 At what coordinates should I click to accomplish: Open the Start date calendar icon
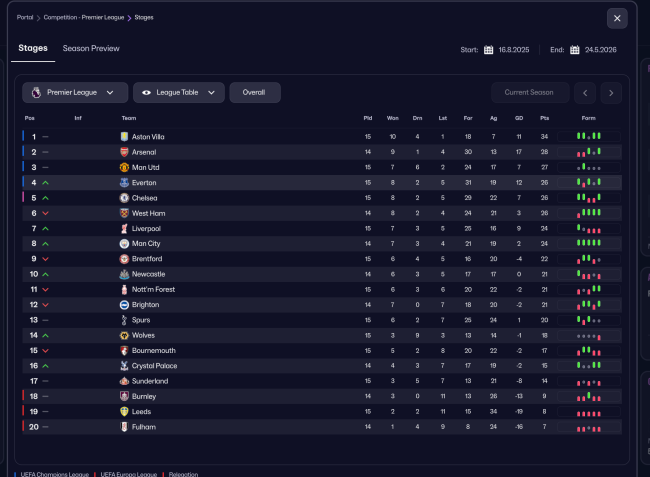489,49
